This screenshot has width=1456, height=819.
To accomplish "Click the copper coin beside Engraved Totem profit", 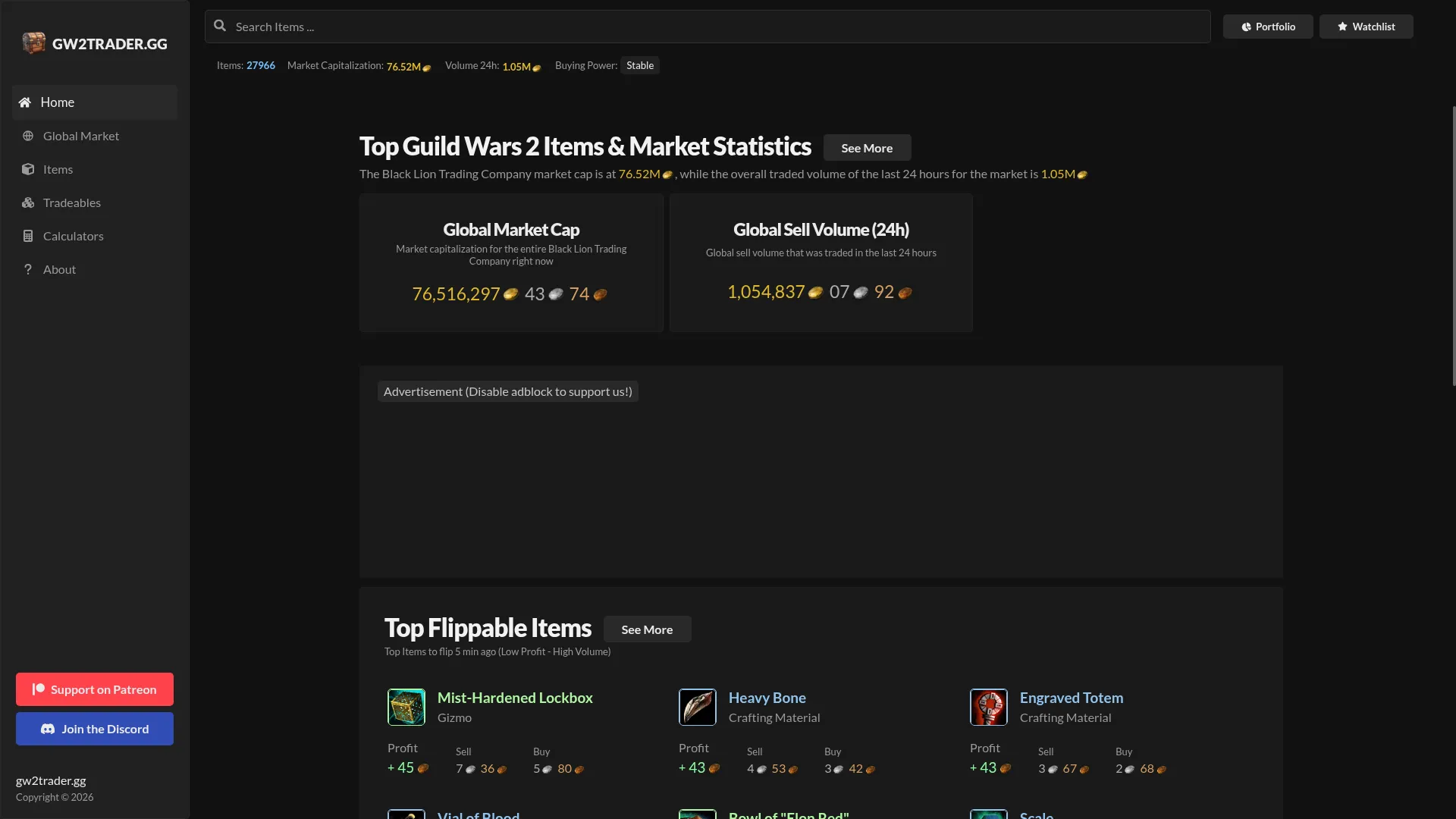I will click(x=1006, y=768).
